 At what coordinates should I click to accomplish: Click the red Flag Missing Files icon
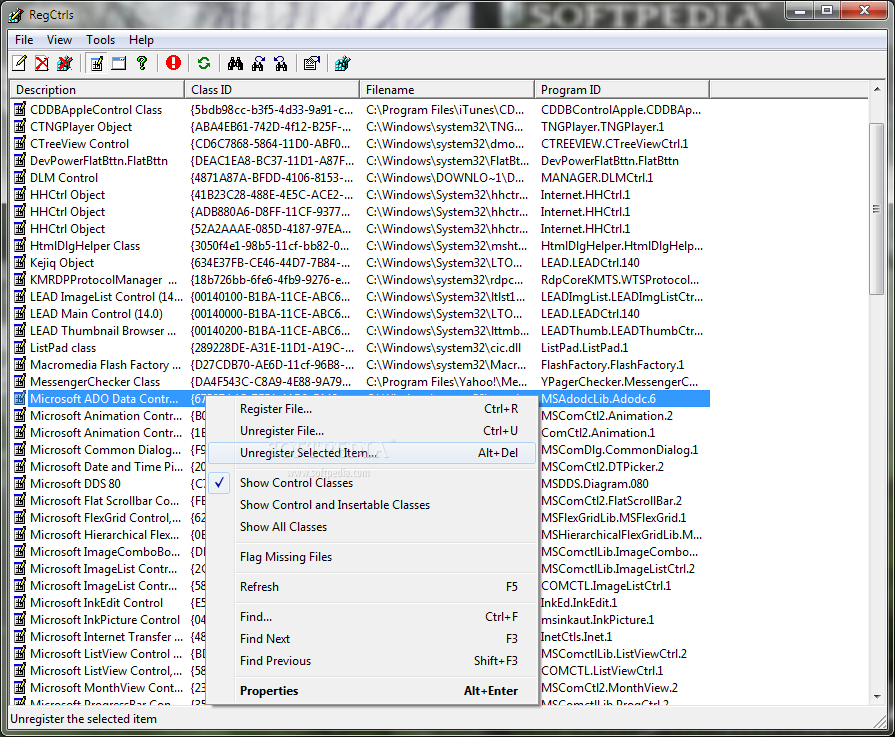[173, 63]
